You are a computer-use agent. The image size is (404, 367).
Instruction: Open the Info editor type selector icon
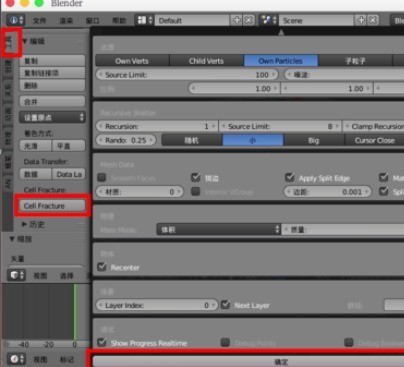[16, 20]
